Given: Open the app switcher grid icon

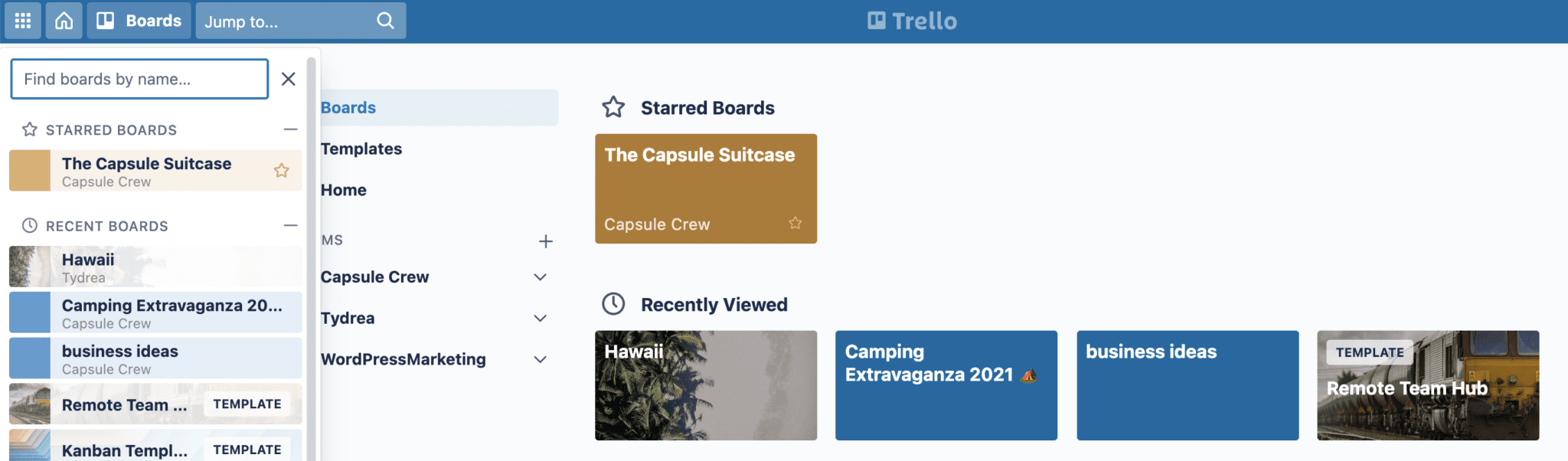Looking at the screenshot, I should 22,21.
